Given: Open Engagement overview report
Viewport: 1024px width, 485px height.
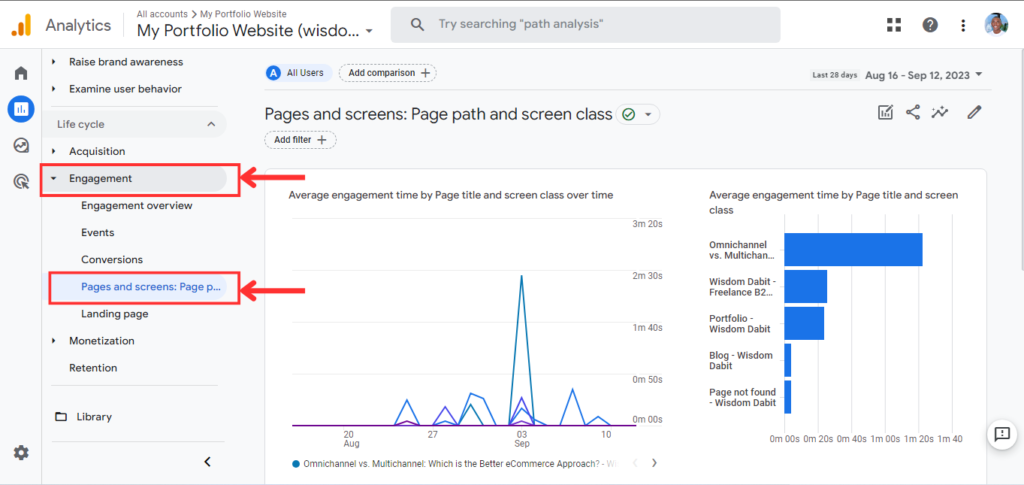Looking at the screenshot, I should click(136, 206).
